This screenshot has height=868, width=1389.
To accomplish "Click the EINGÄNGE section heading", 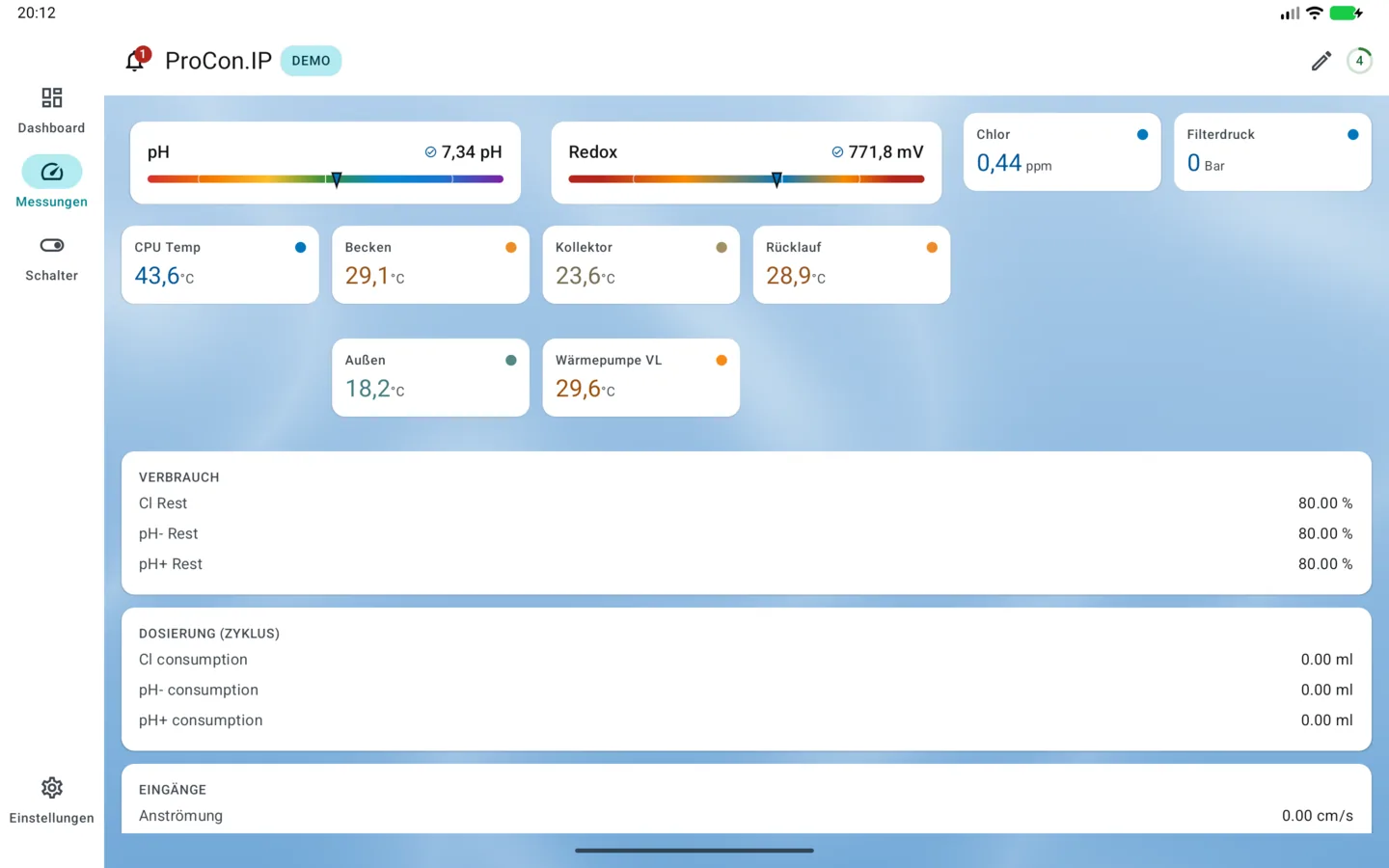I will point(173,790).
